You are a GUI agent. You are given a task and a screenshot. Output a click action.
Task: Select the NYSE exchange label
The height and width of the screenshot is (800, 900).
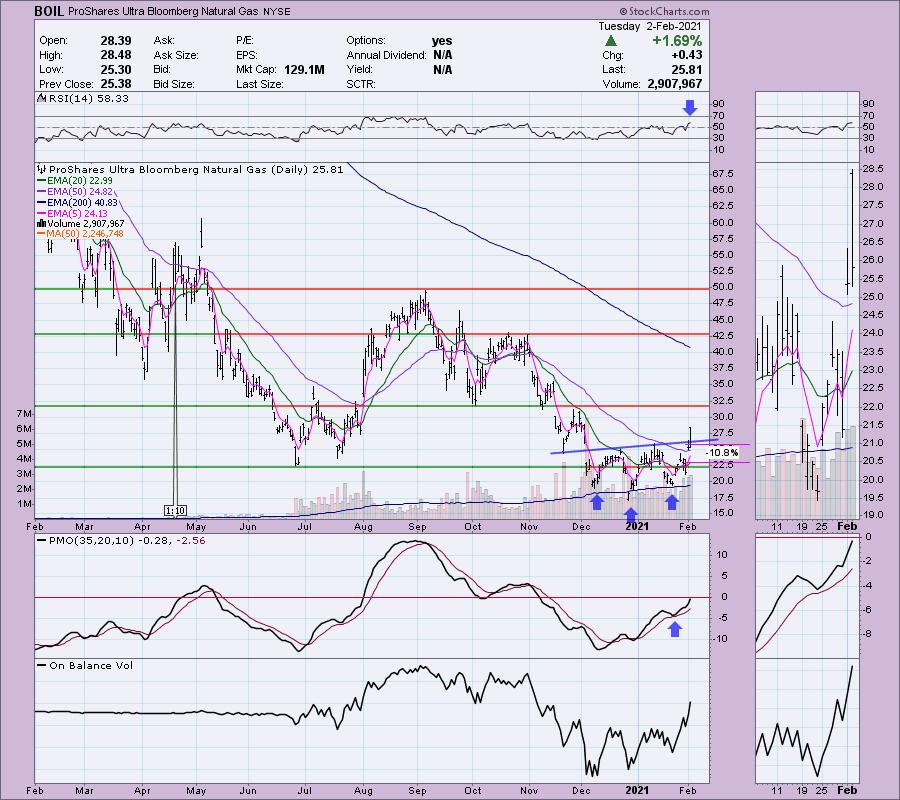click(277, 11)
